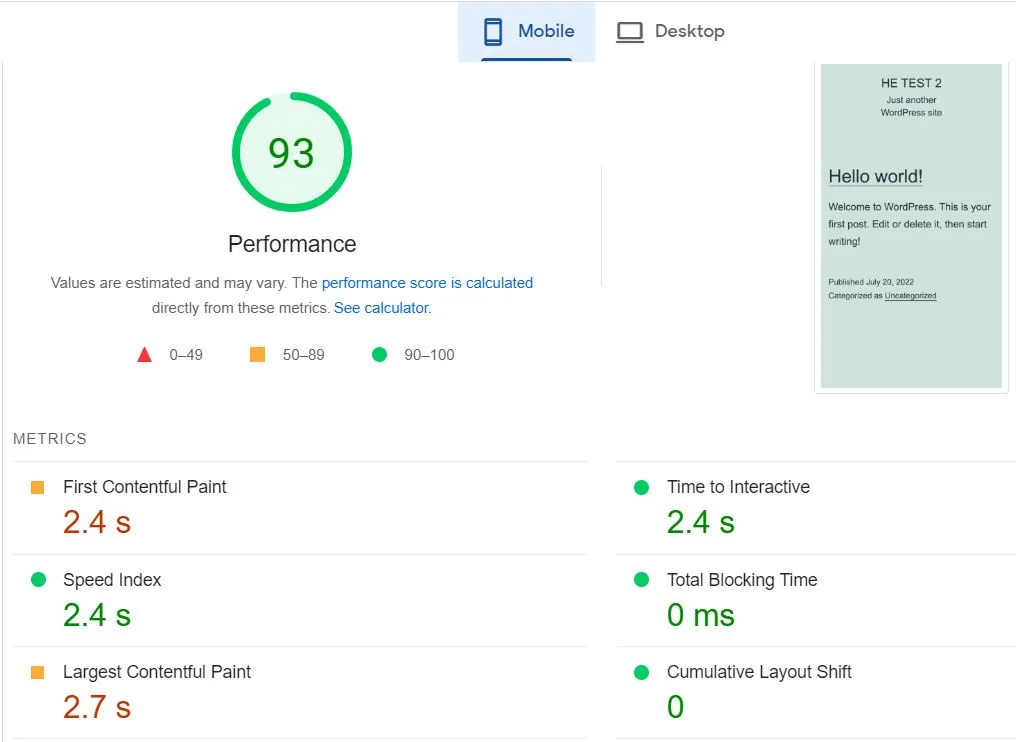This screenshot has width=1016, height=742.
Task: Click the desktop laptop icon
Action: click(630, 32)
